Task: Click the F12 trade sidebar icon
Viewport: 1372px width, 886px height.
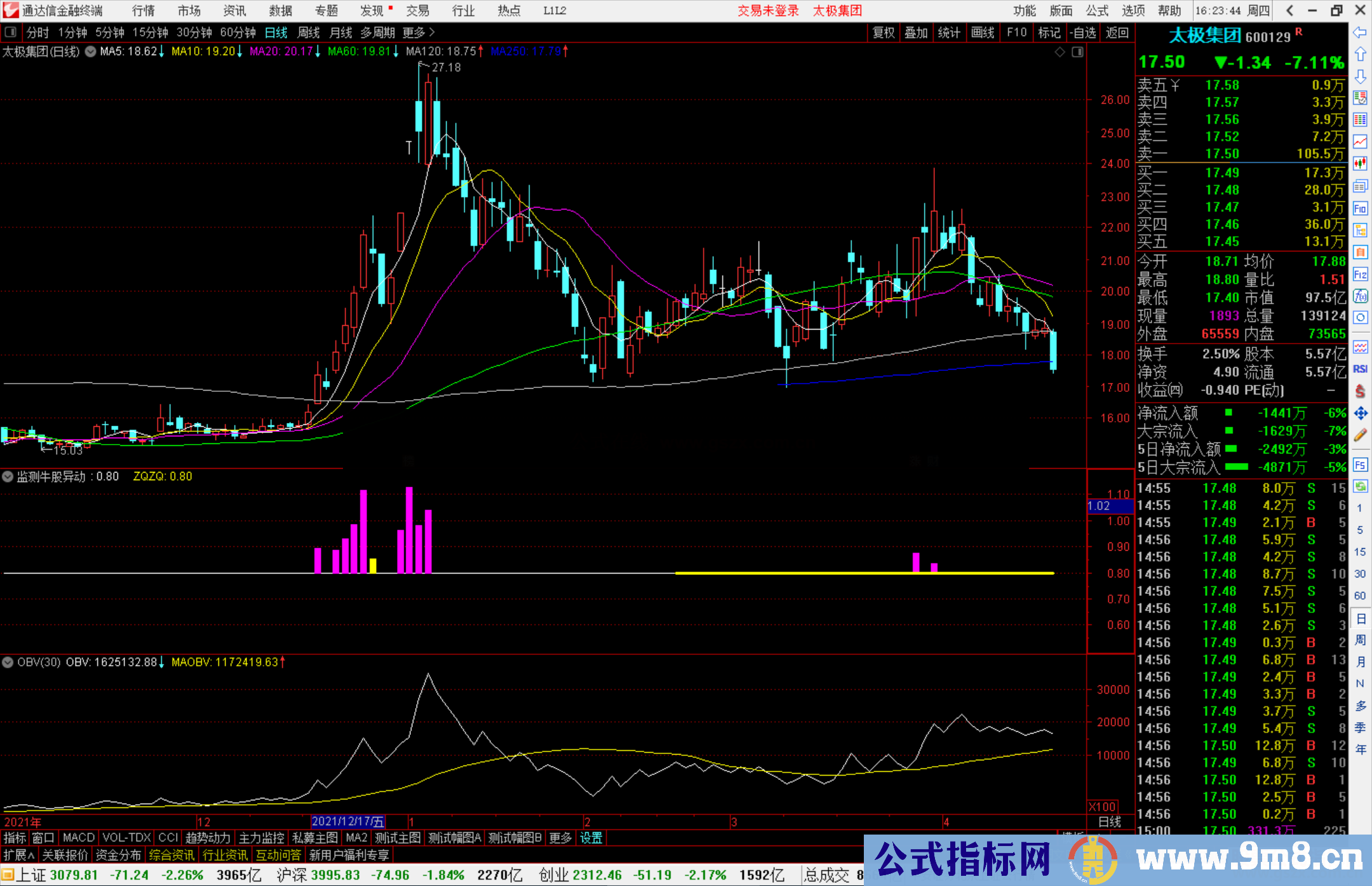Action: tap(1360, 274)
